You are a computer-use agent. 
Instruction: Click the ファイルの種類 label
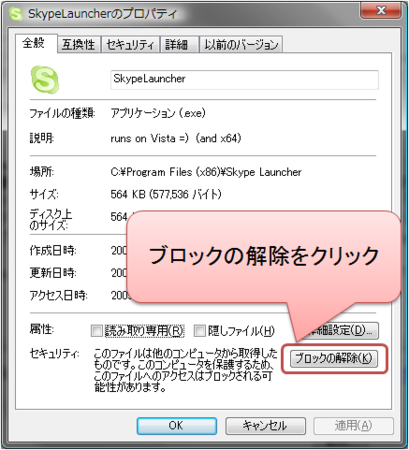click(x=62, y=113)
